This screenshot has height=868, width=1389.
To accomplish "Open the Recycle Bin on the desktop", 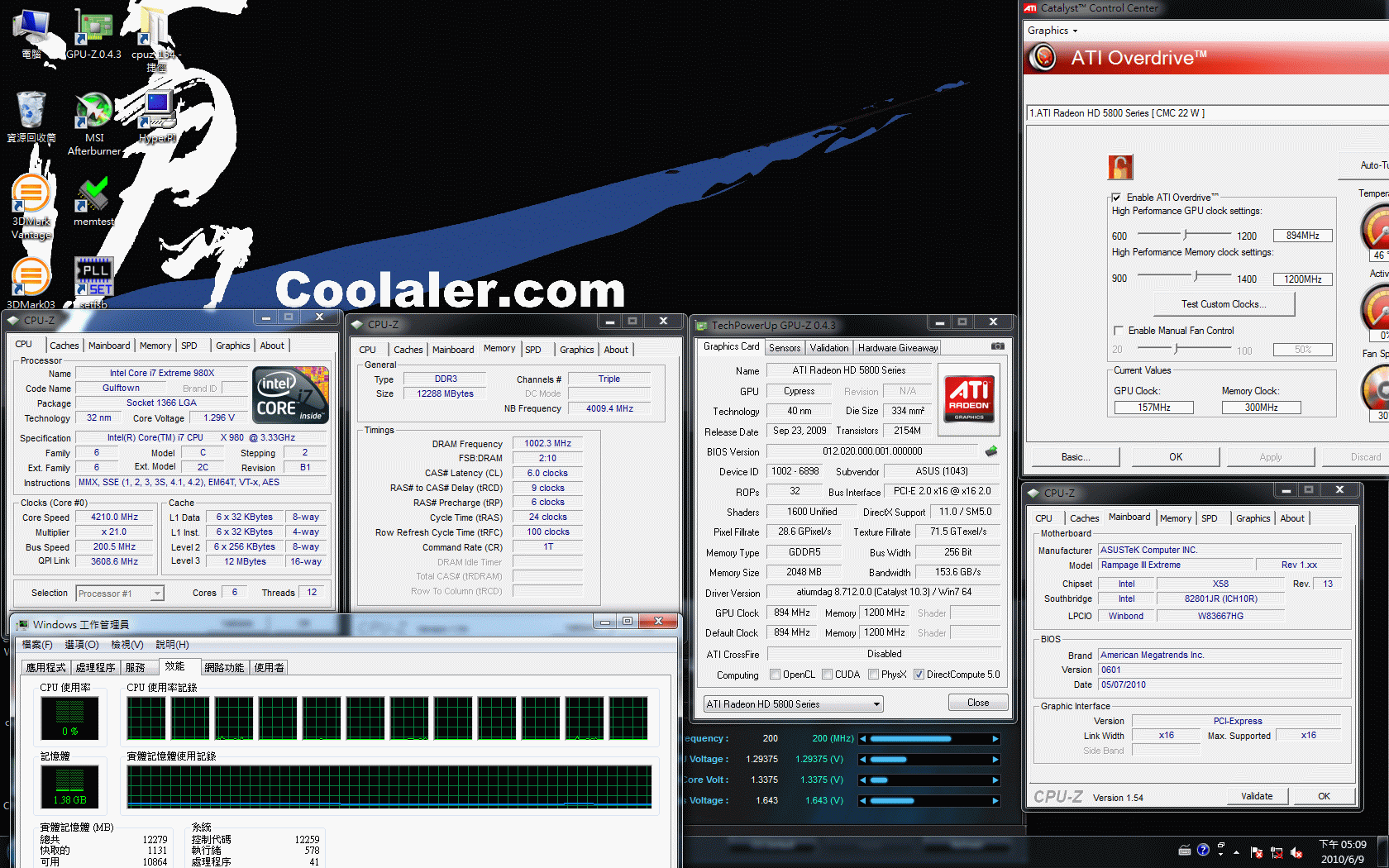I will coord(31,117).
